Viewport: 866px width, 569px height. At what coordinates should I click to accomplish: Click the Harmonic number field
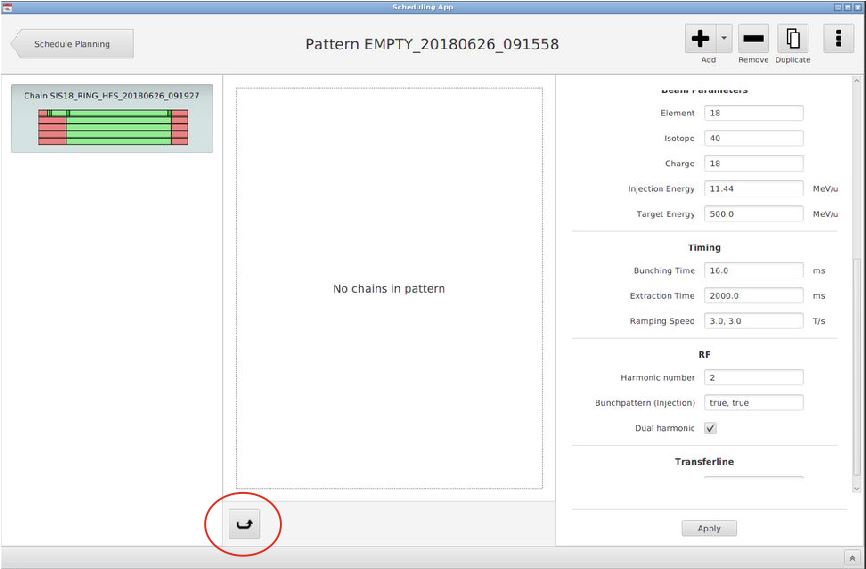[x=753, y=377]
